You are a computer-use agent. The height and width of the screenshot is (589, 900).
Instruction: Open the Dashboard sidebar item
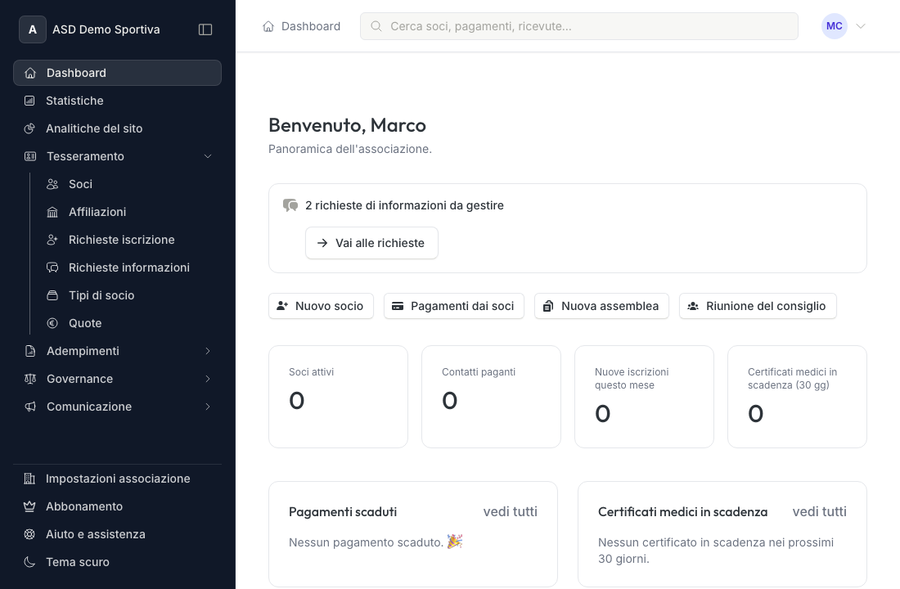click(117, 73)
